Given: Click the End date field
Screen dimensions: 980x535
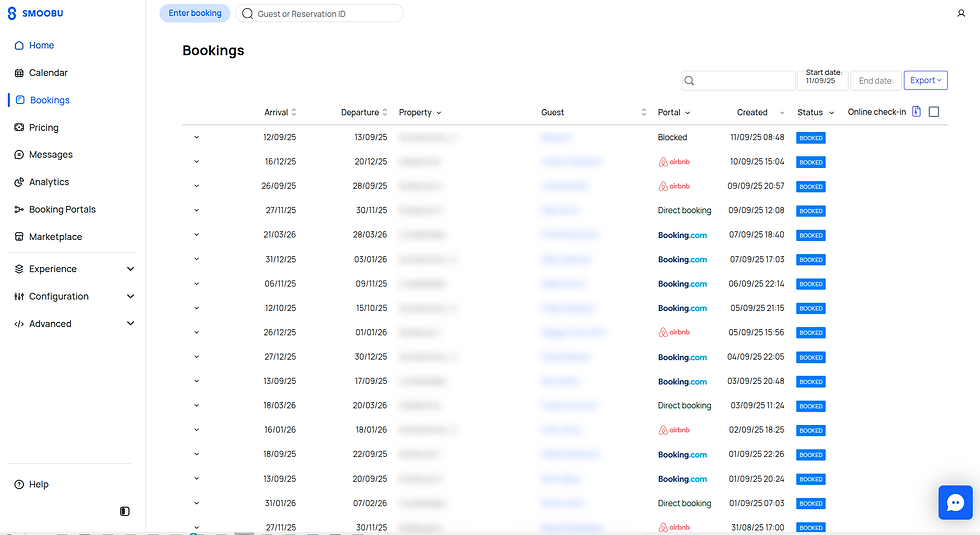Looking at the screenshot, I should click(x=876, y=81).
